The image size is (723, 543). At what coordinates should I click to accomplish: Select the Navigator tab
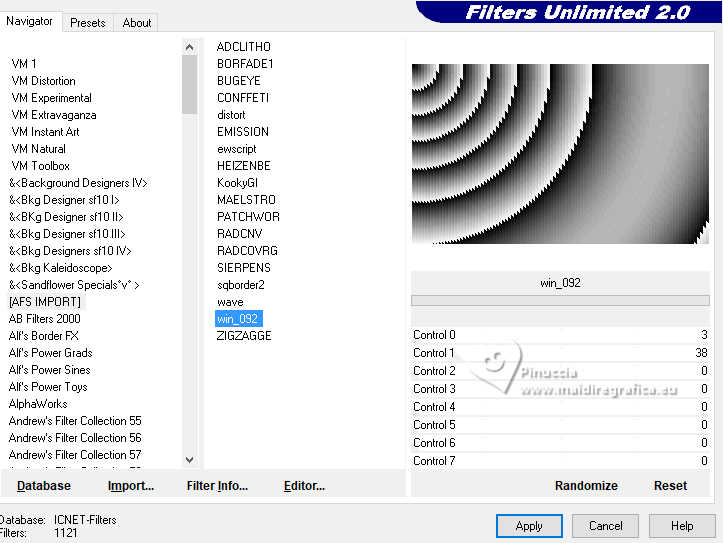point(29,21)
